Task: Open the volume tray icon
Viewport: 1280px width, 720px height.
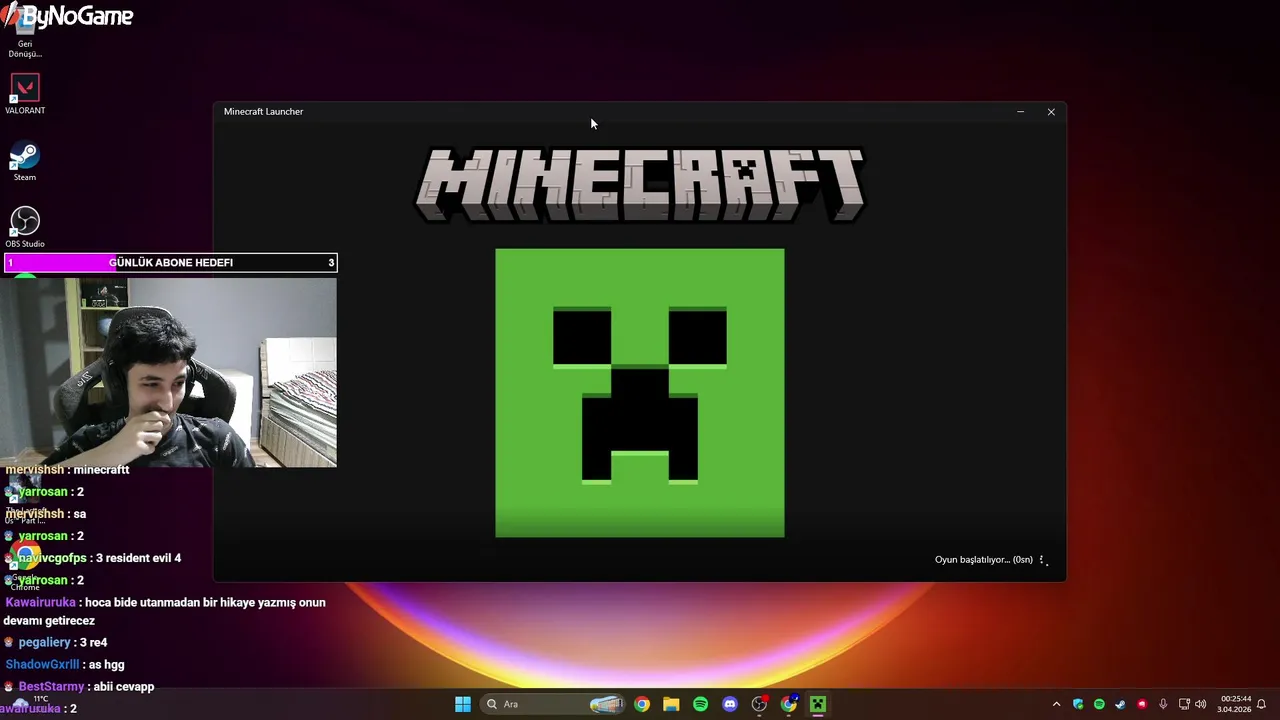Action: (x=1200, y=704)
